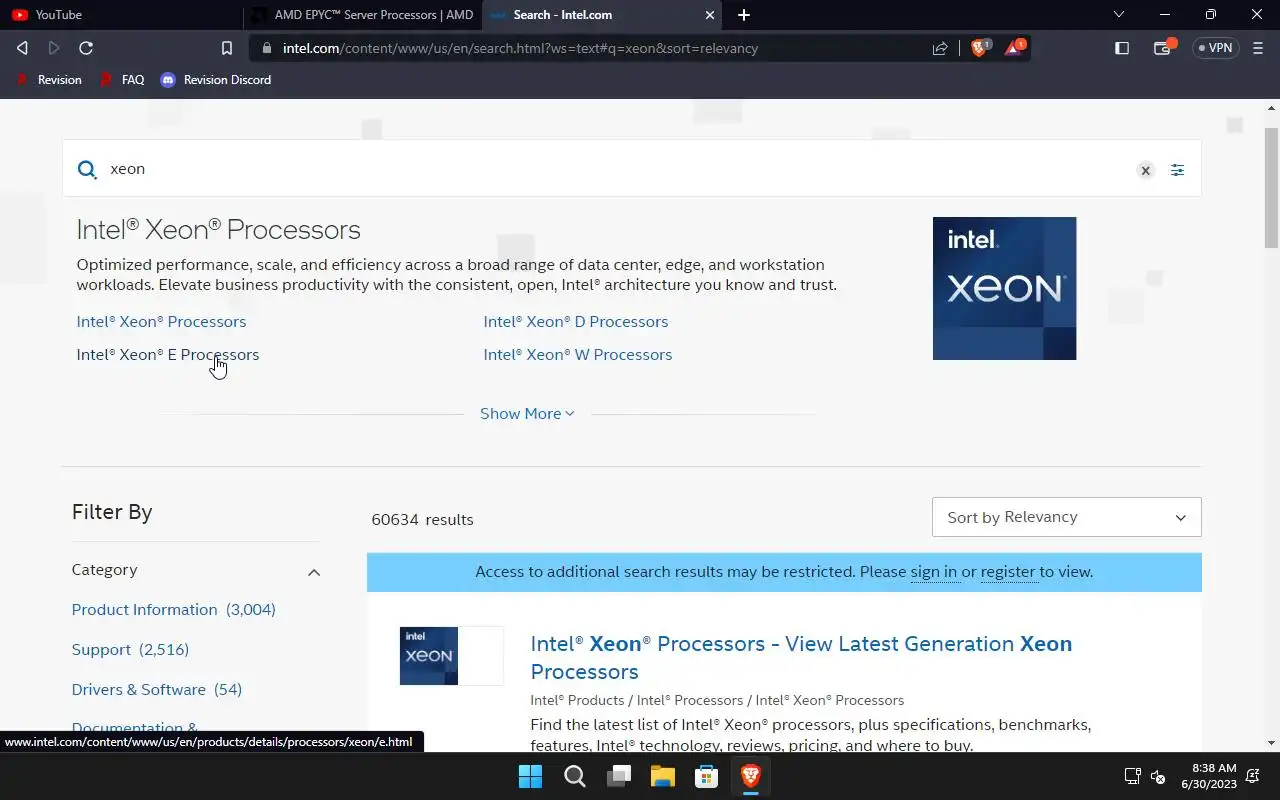Open the browser hamburger menu
The height and width of the screenshot is (800, 1280).
tap(1257, 48)
